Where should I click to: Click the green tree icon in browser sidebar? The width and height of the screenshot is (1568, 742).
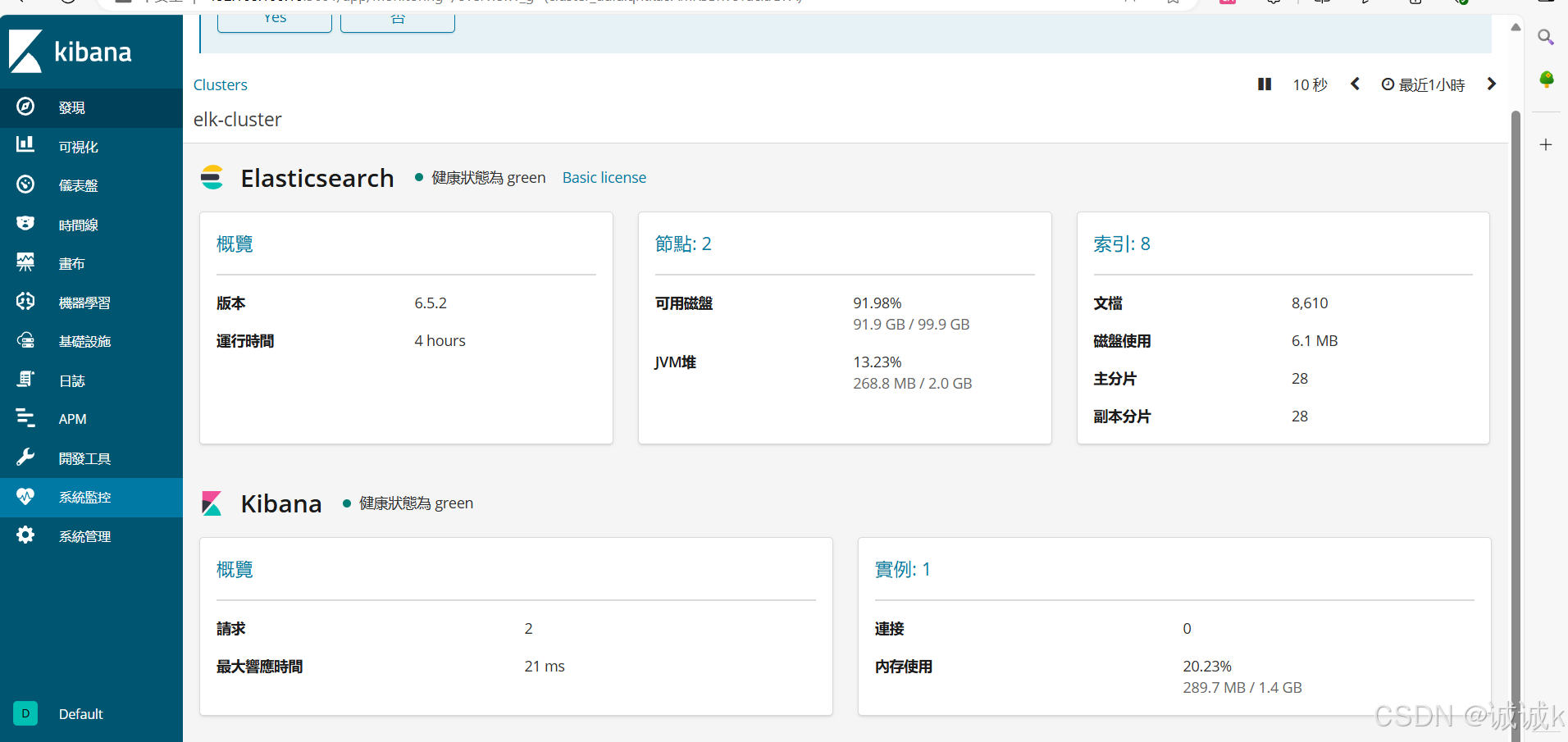coord(1547,80)
